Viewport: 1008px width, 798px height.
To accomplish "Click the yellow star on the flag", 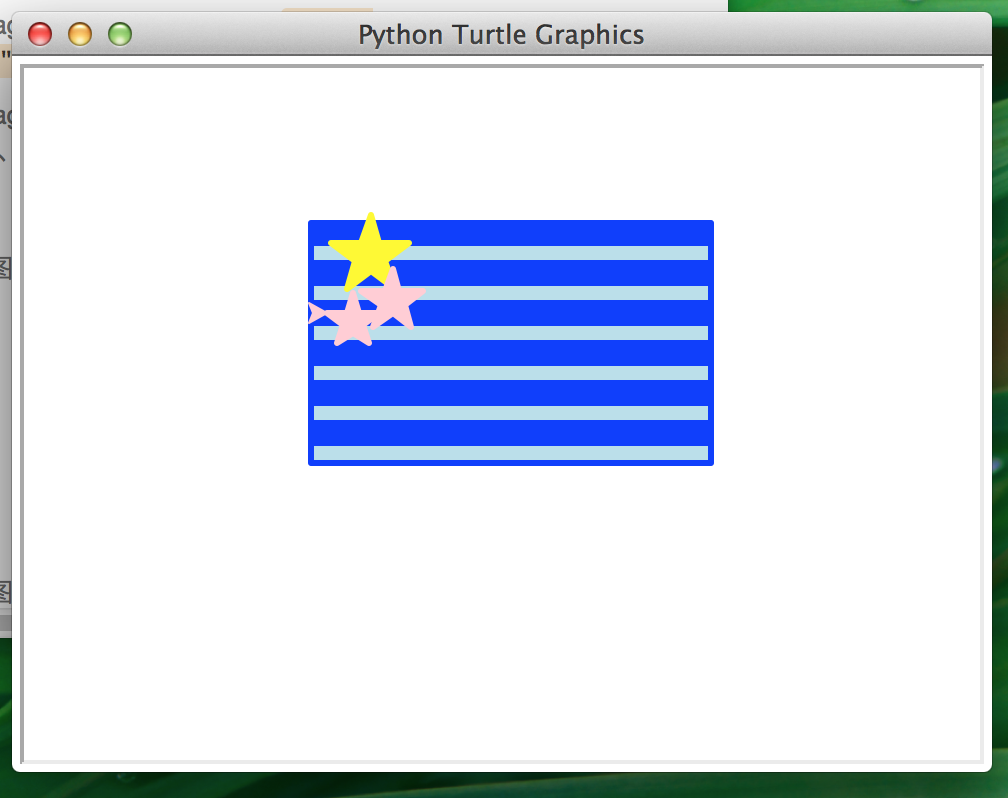I will 370,252.
